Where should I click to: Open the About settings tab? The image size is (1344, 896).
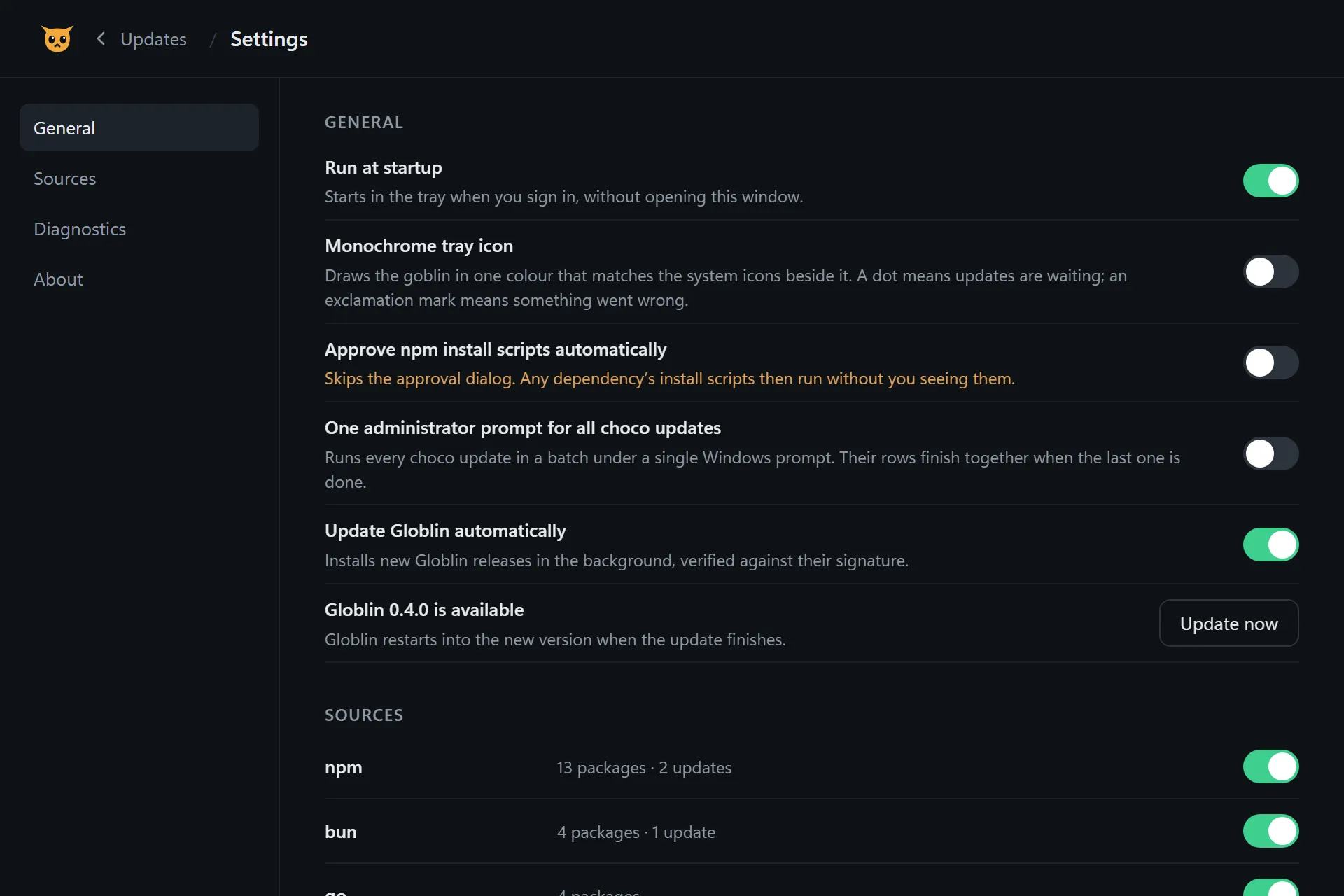pos(139,279)
